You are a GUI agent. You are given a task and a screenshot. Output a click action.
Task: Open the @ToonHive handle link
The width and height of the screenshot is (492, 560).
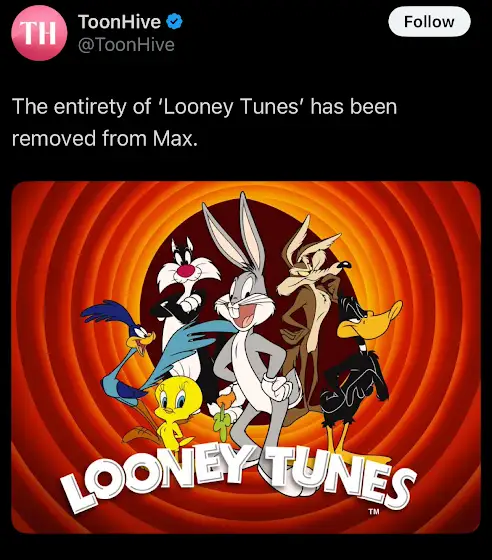126,45
